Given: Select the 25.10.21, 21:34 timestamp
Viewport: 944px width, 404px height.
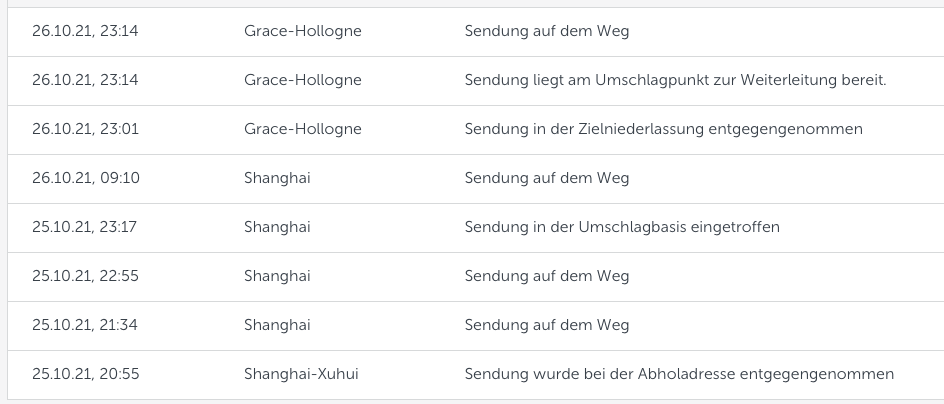Looking at the screenshot, I should click(x=85, y=325).
